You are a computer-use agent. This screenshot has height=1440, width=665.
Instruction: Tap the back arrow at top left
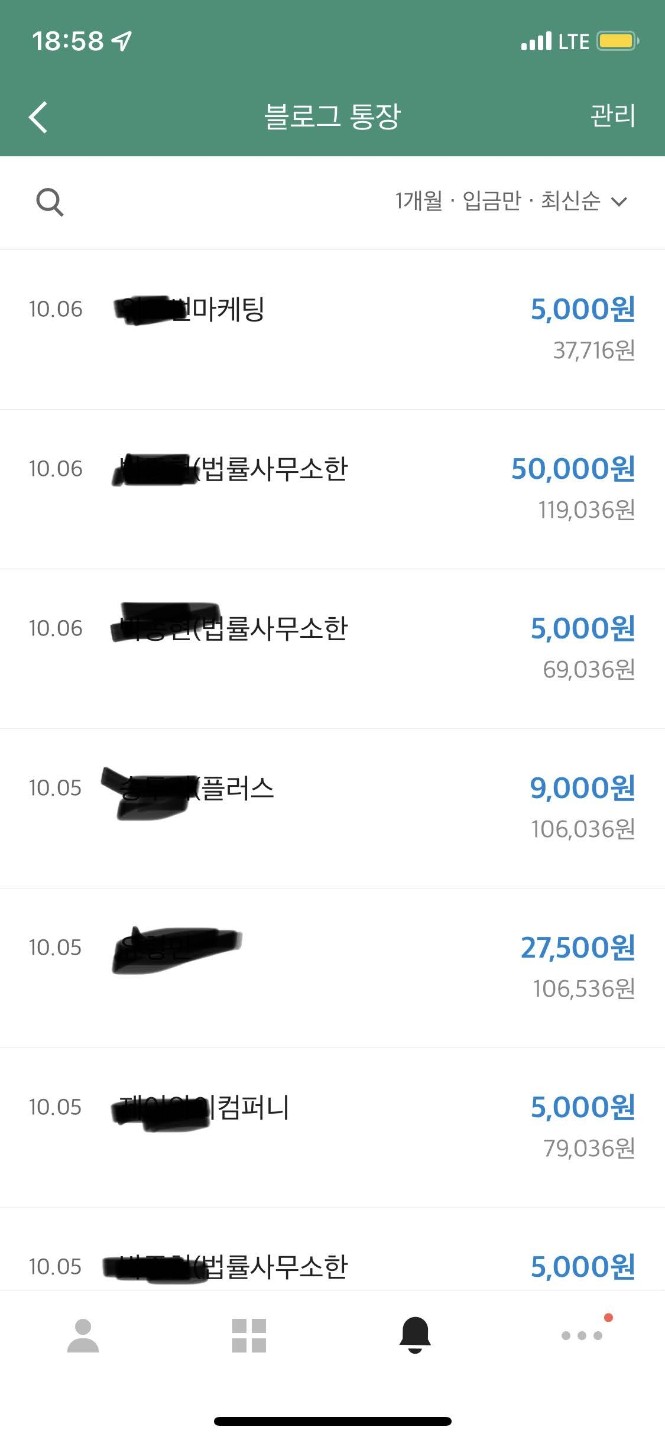(37, 116)
